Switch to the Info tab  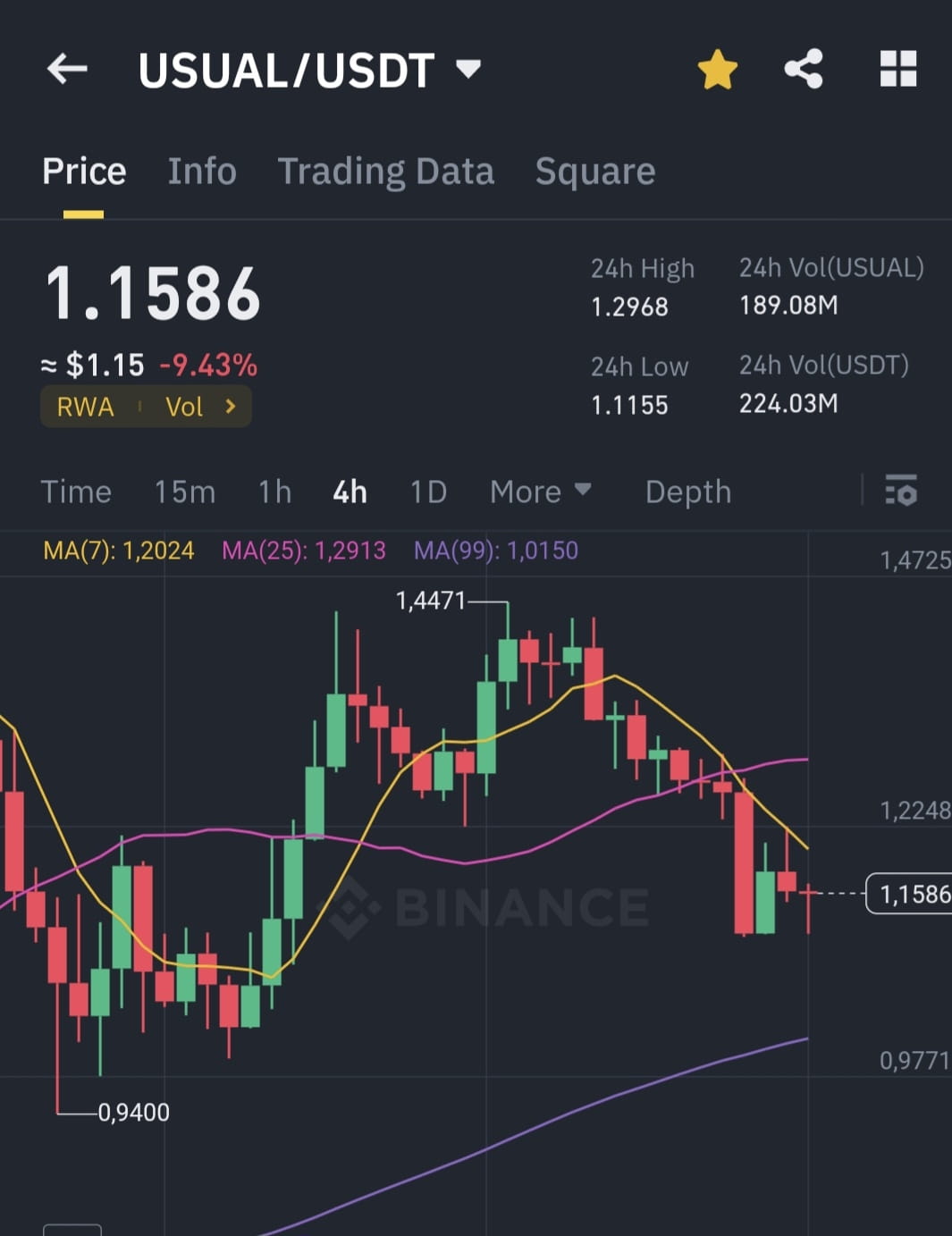pos(202,171)
